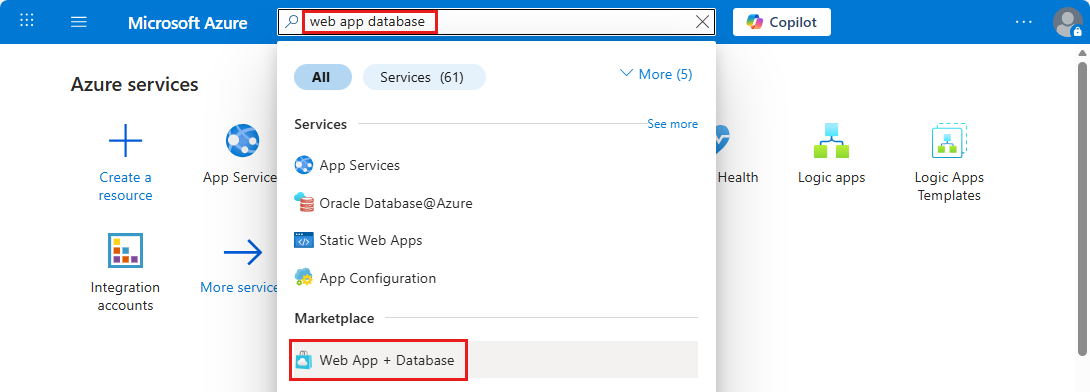Click the Create a resource plus icon

pyautogui.click(x=126, y=141)
